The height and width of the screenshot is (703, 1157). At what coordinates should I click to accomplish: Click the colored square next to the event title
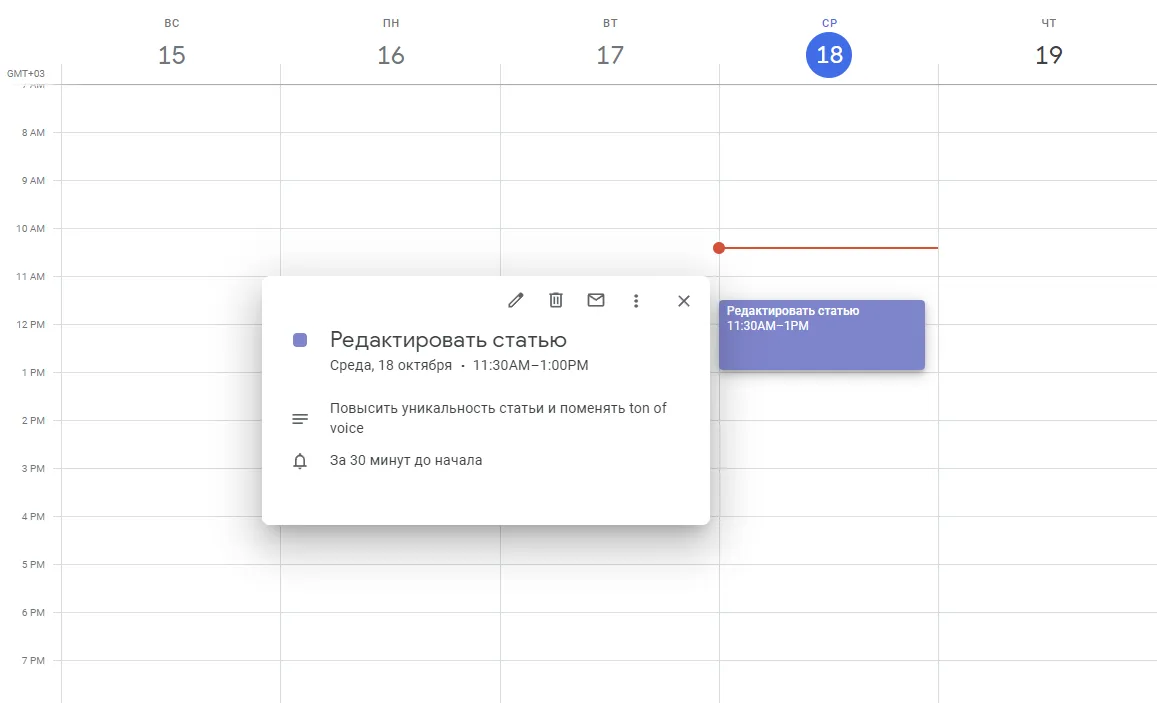click(x=299, y=341)
